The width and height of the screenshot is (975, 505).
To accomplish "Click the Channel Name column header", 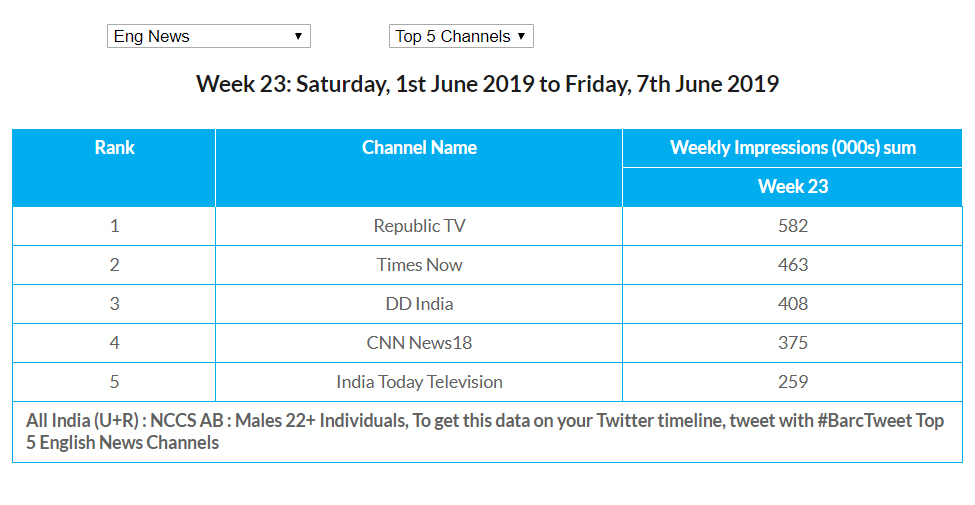I will tap(419, 148).
